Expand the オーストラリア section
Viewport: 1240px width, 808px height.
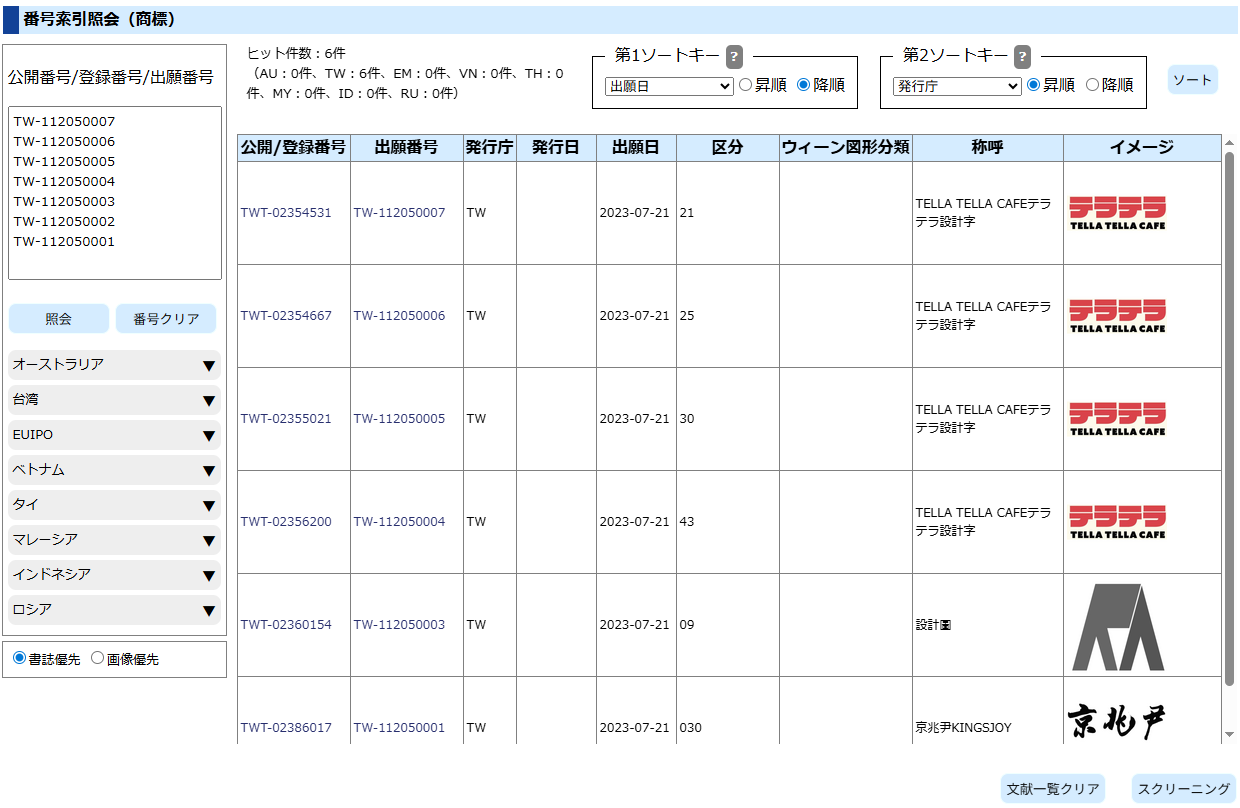[x=114, y=365]
